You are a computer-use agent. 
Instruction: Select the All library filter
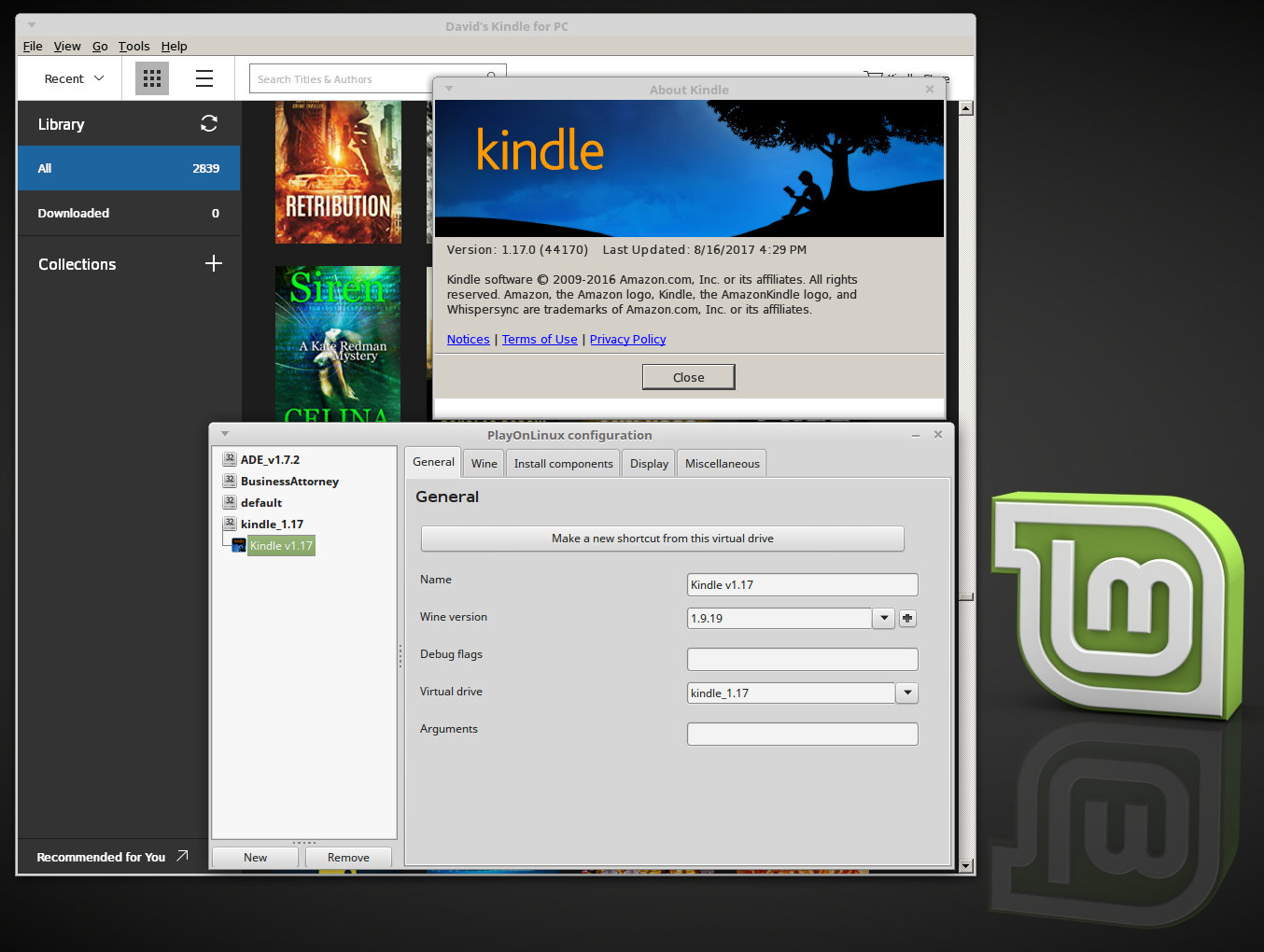(x=129, y=168)
